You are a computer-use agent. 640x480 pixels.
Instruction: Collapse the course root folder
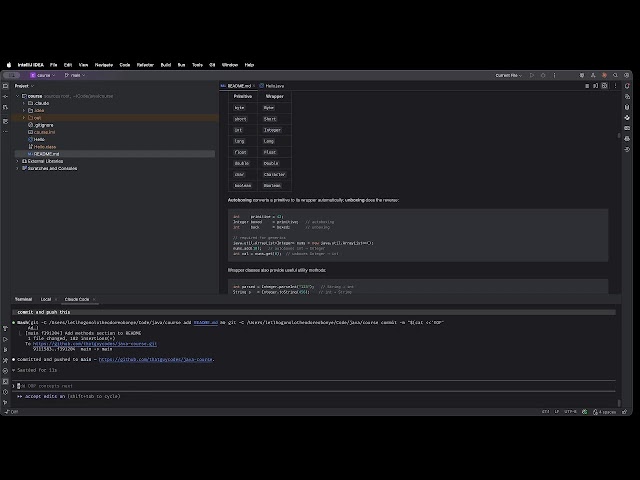tap(18, 96)
